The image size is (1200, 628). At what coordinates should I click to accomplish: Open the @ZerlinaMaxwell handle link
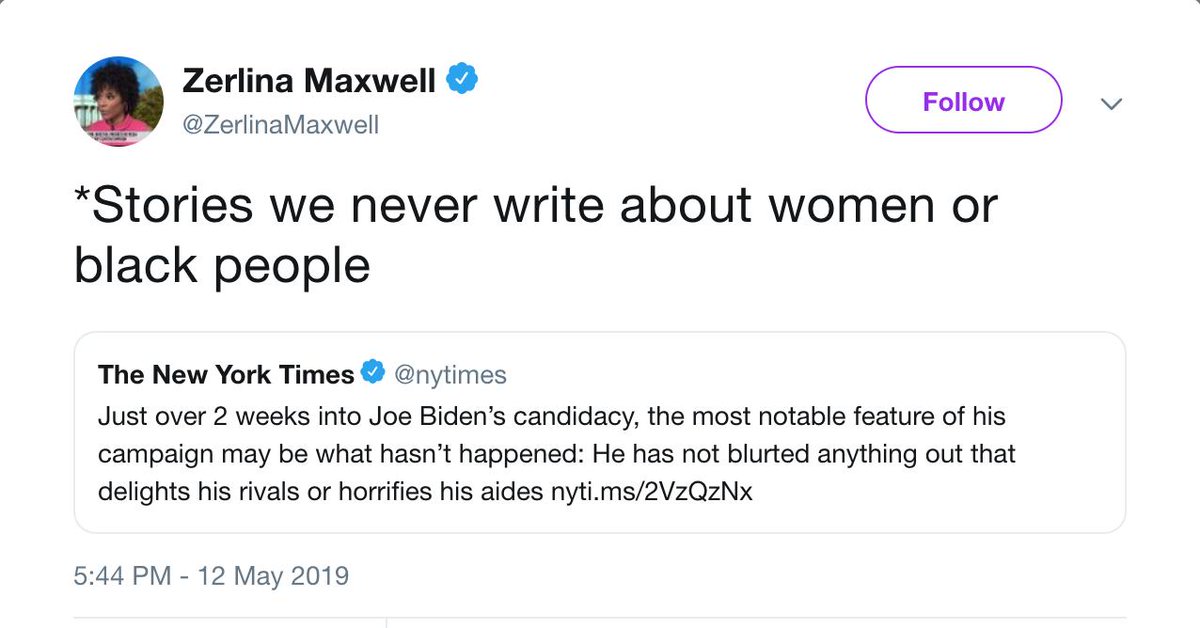[x=280, y=125]
